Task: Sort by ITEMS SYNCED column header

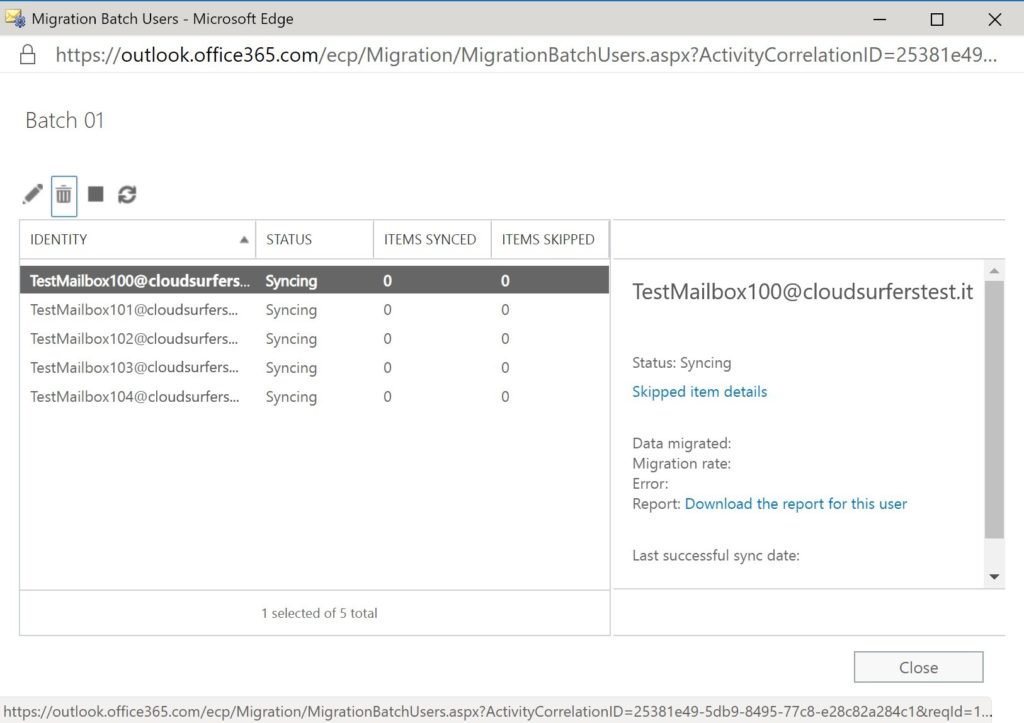Action: 432,240
